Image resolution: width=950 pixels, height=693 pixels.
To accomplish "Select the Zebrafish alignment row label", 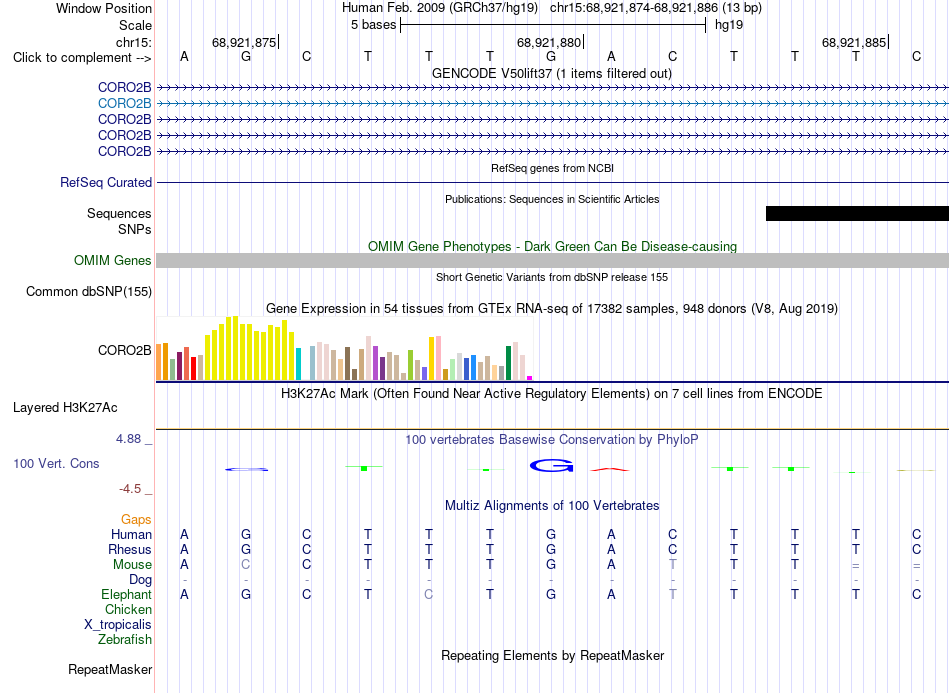I will 125,640.
